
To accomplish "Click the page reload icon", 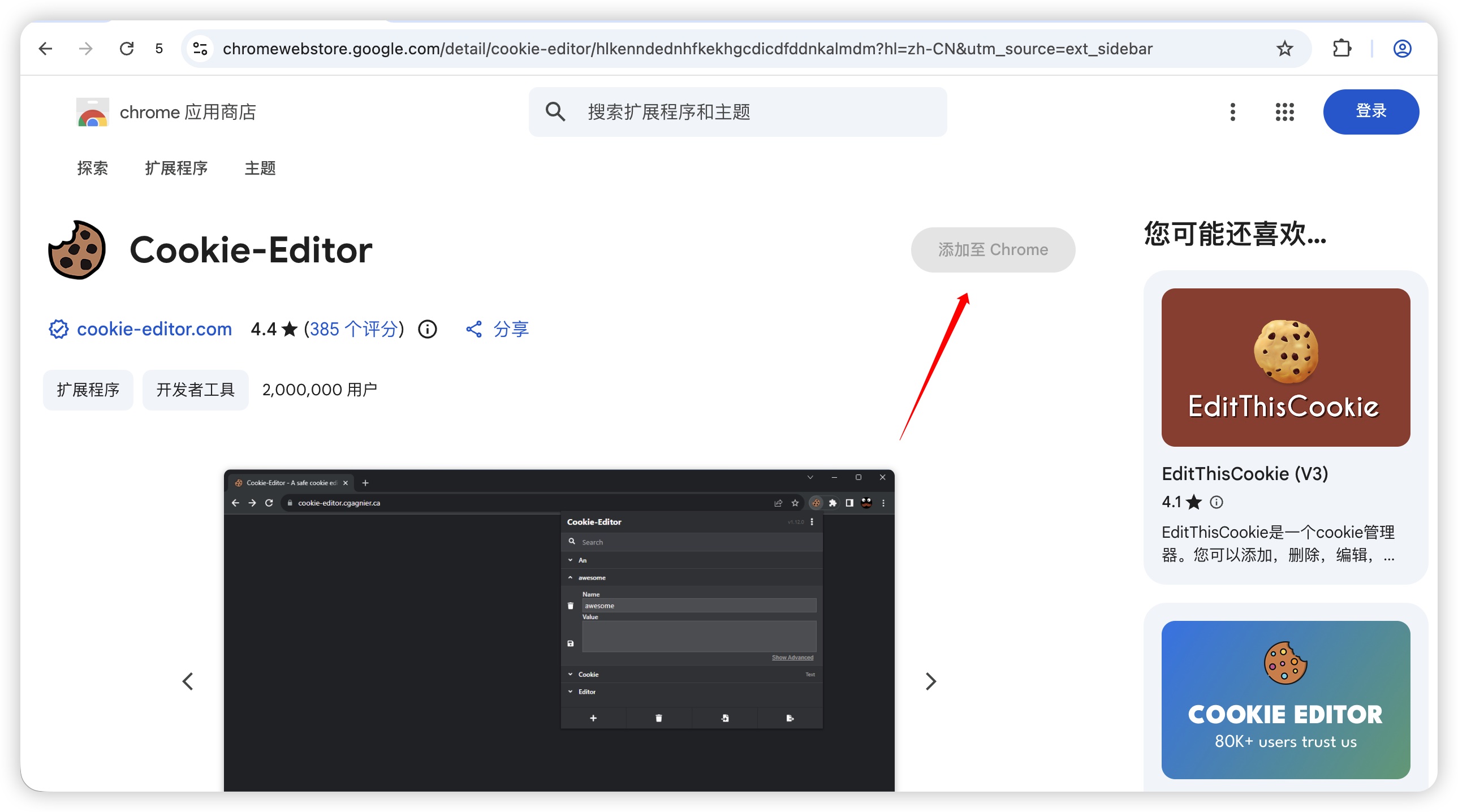I will (x=126, y=48).
